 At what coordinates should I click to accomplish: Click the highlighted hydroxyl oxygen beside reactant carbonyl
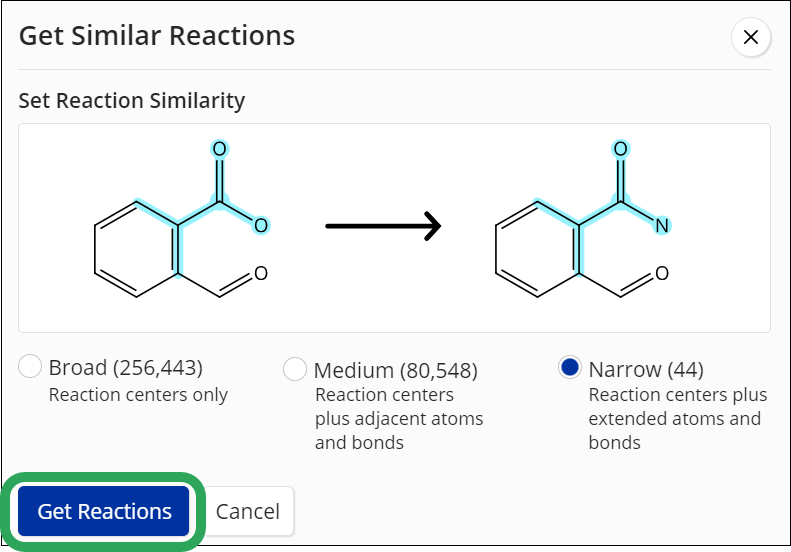click(x=261, y=226)
